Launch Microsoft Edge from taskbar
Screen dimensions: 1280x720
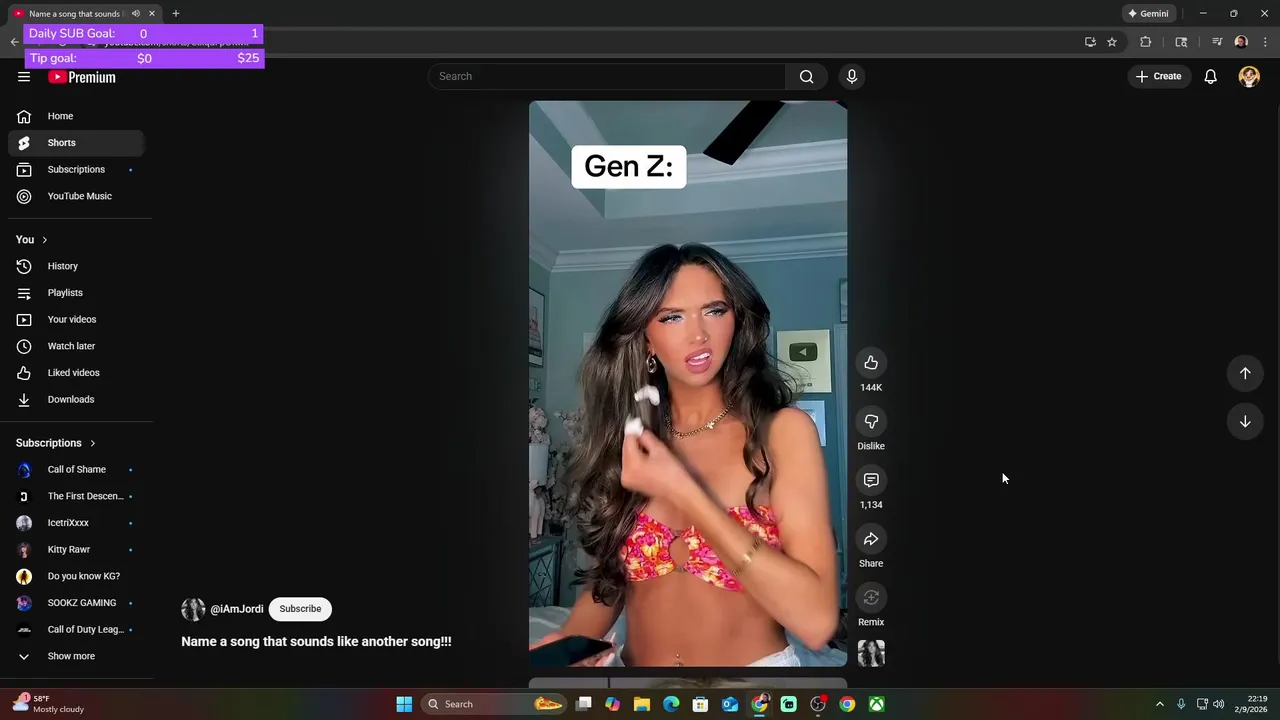coord(671,704)
